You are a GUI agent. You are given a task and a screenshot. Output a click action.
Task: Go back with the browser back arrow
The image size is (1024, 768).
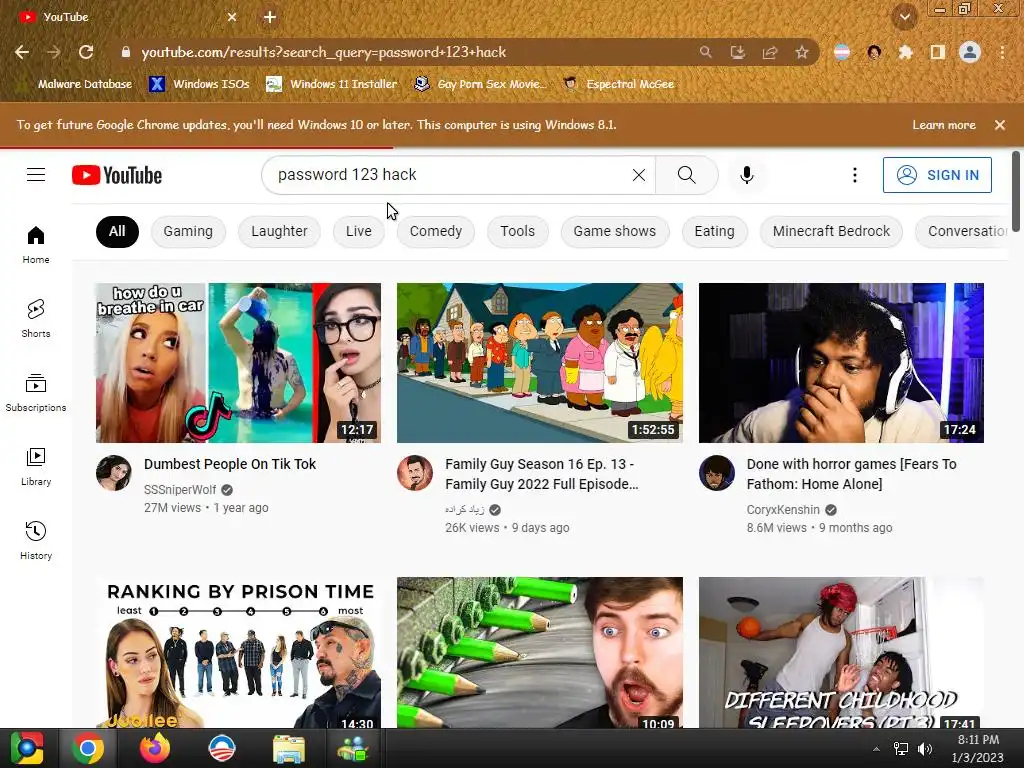click(22, 52)
